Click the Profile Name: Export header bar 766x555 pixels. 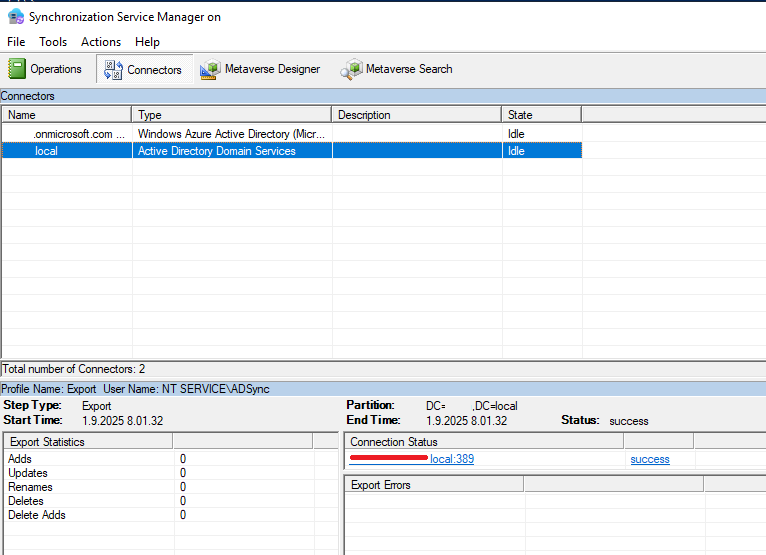(383, 389)
